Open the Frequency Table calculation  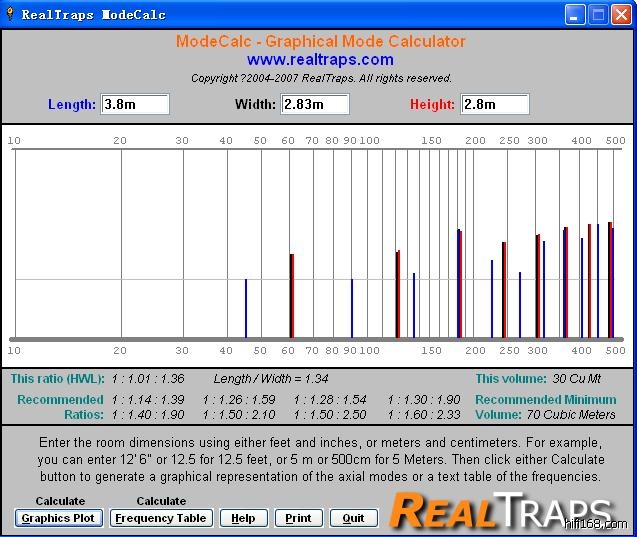click(160, 518)
